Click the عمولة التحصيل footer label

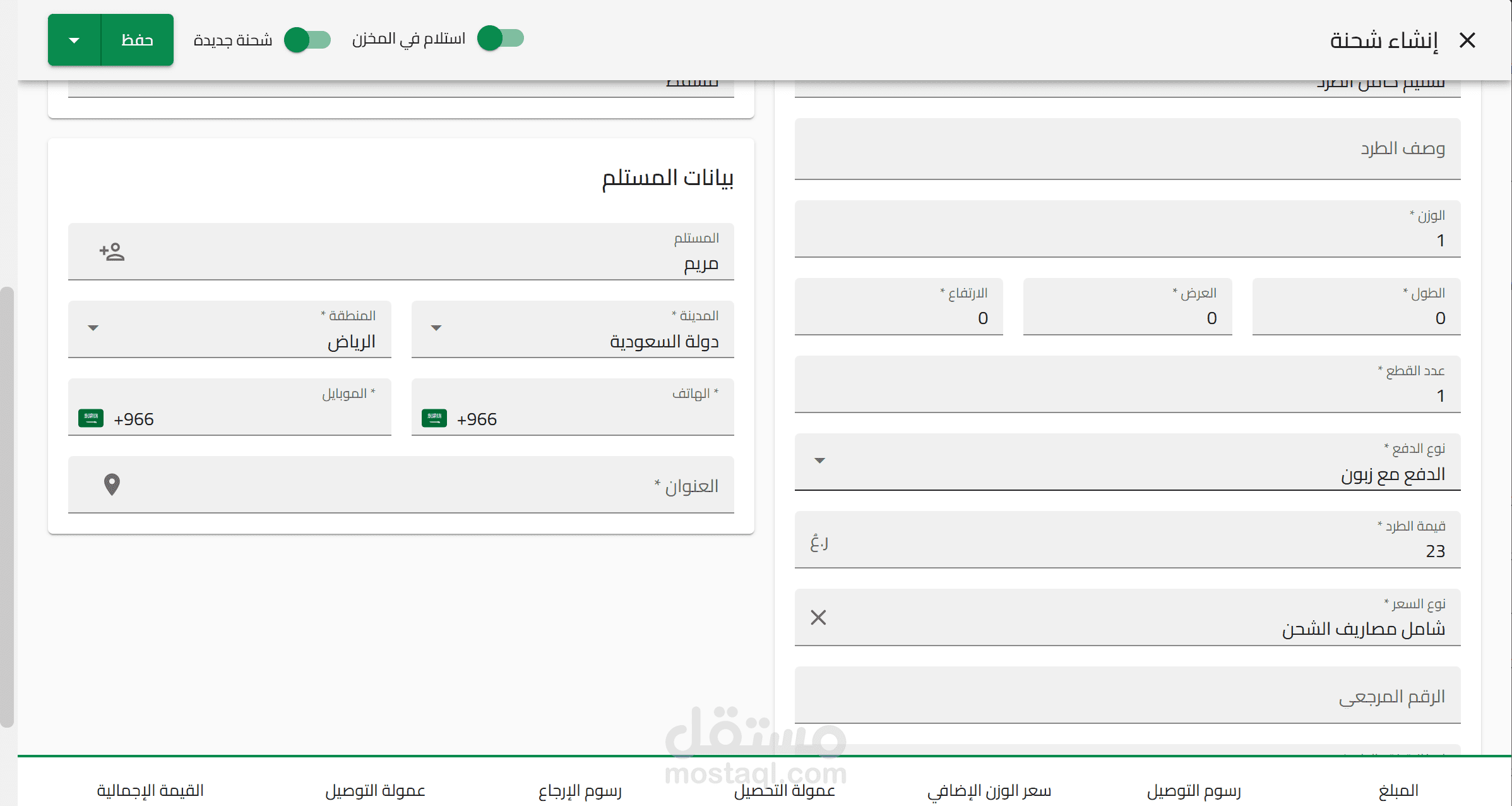(x=785, y=791)
